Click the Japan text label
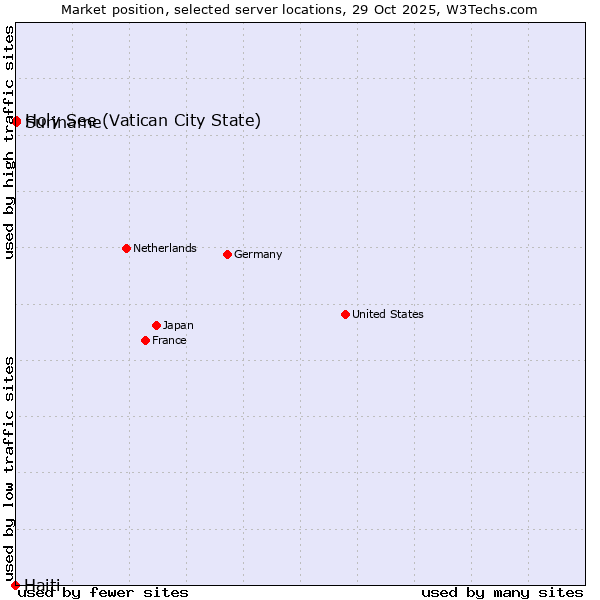600x600 pixels. [178, 325]
